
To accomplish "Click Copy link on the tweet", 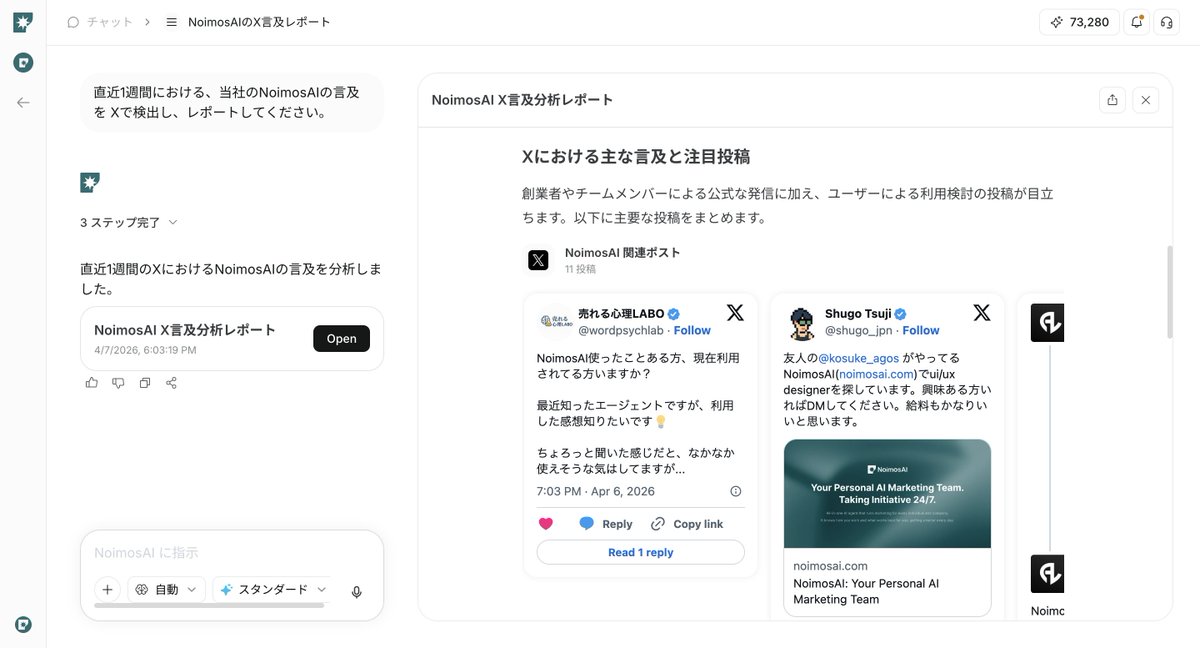I will [687, 524].
